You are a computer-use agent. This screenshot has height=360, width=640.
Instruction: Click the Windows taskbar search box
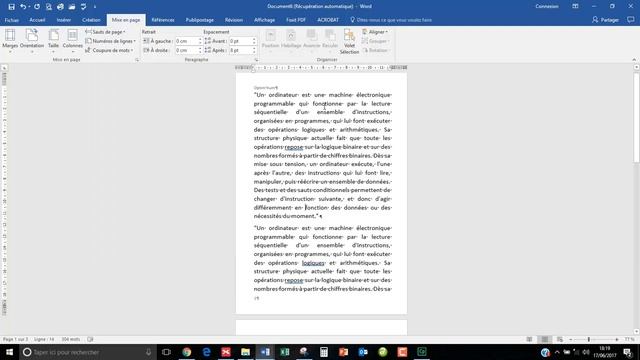coord(88,352)
